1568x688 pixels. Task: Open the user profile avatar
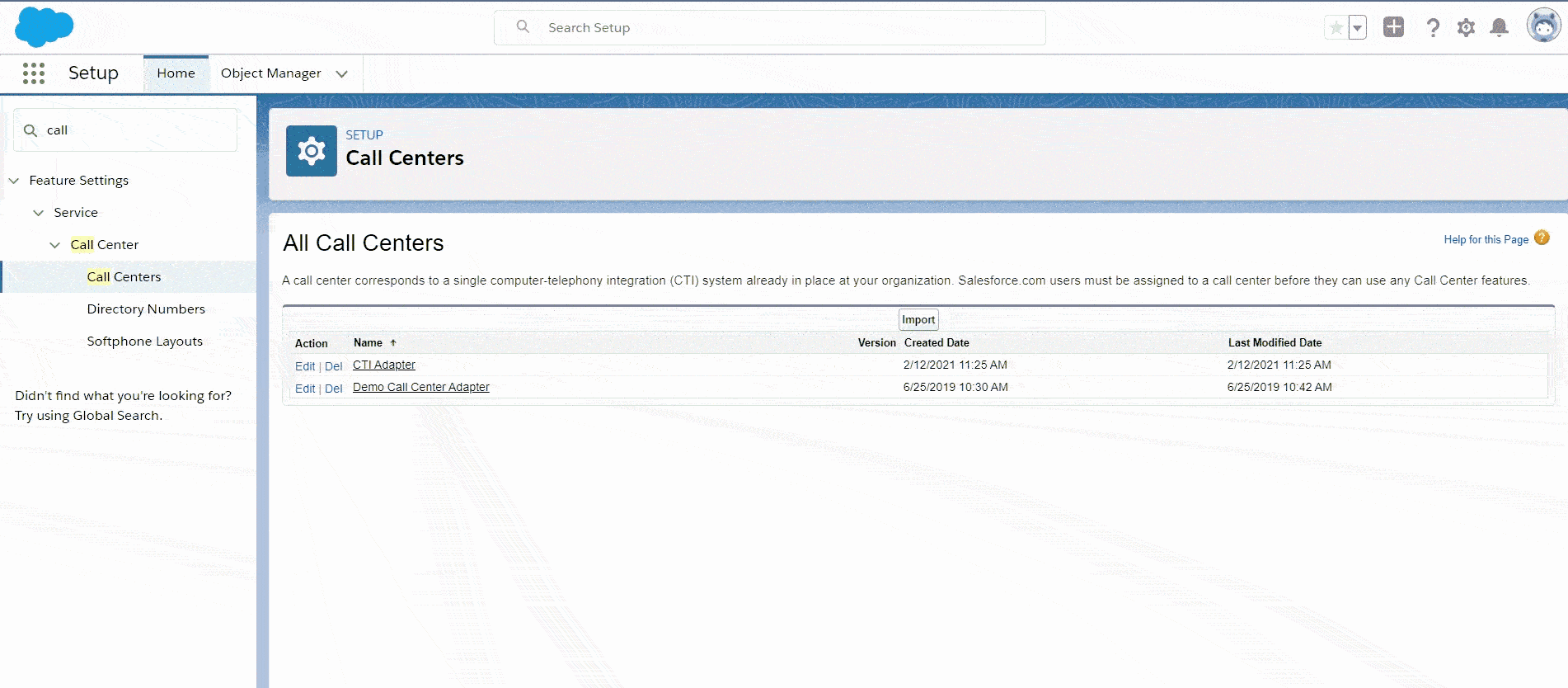[x=1543, y=26]
